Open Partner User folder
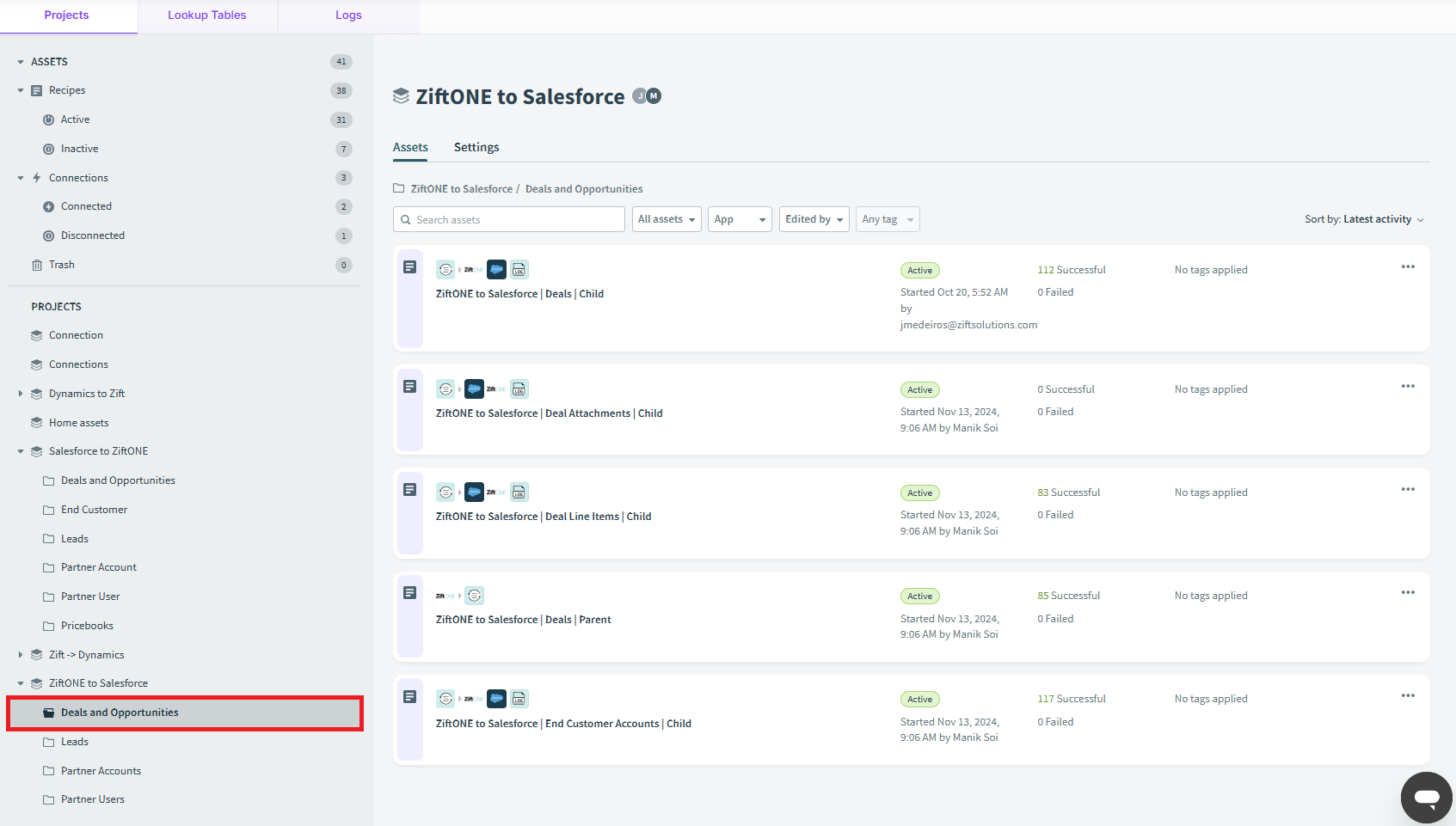 (x=90, y=597)
